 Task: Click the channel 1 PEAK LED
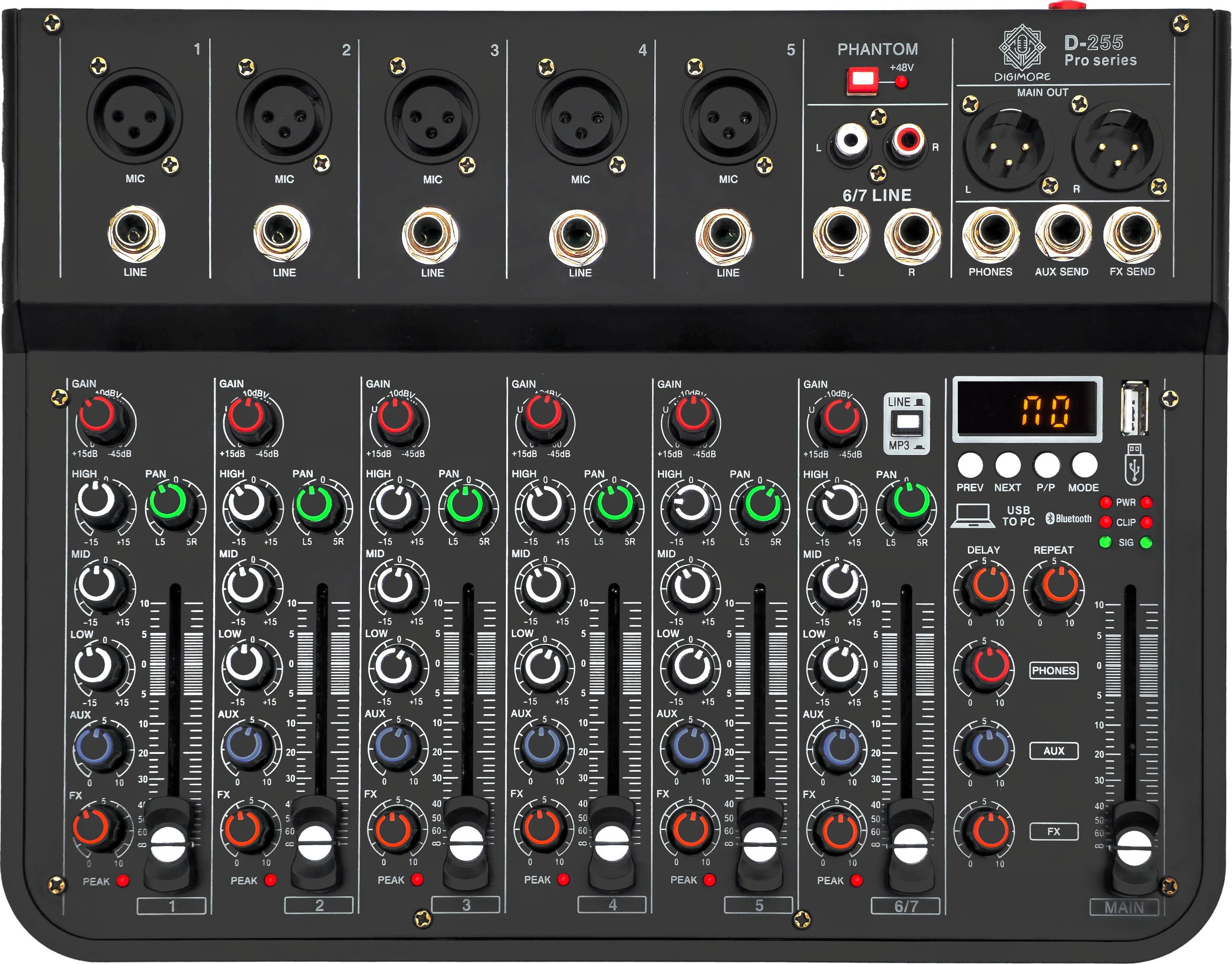[x=123, y=881]
